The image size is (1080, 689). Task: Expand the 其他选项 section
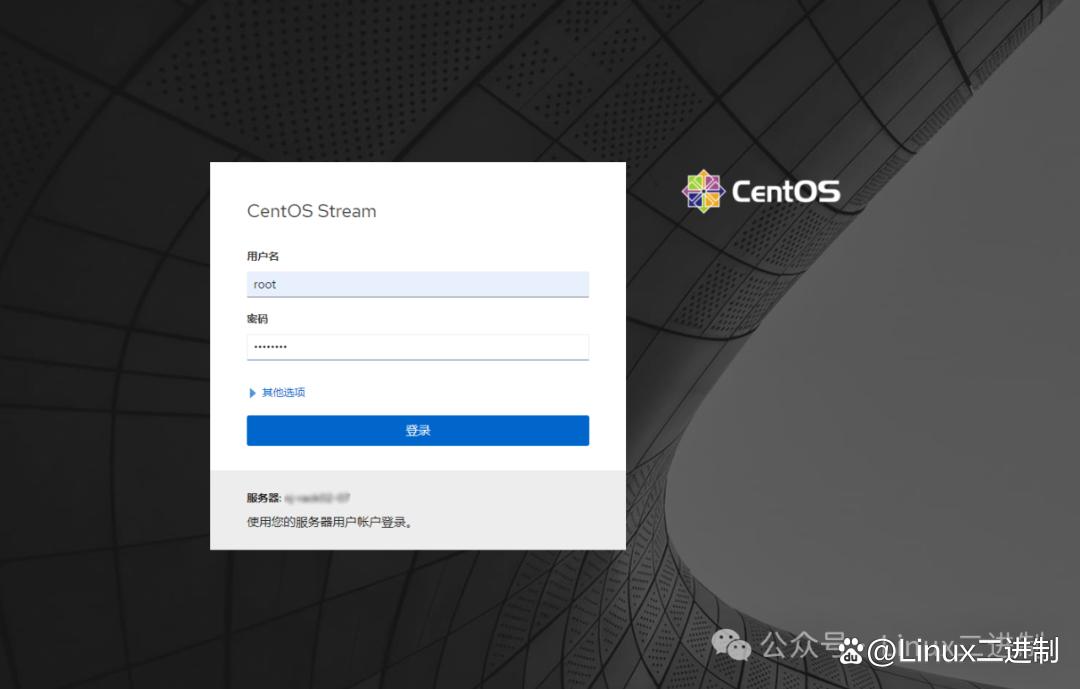coord(276,392)
